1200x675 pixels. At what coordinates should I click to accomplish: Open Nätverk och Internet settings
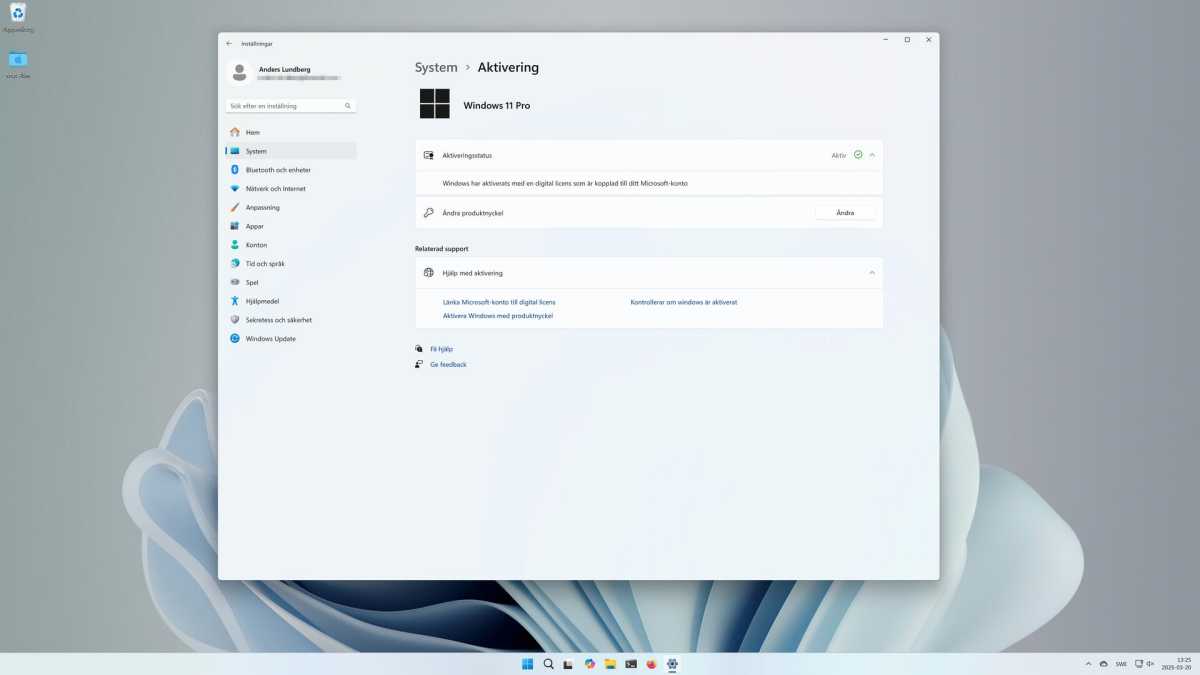pyautogui.click(x=275, y=189)
